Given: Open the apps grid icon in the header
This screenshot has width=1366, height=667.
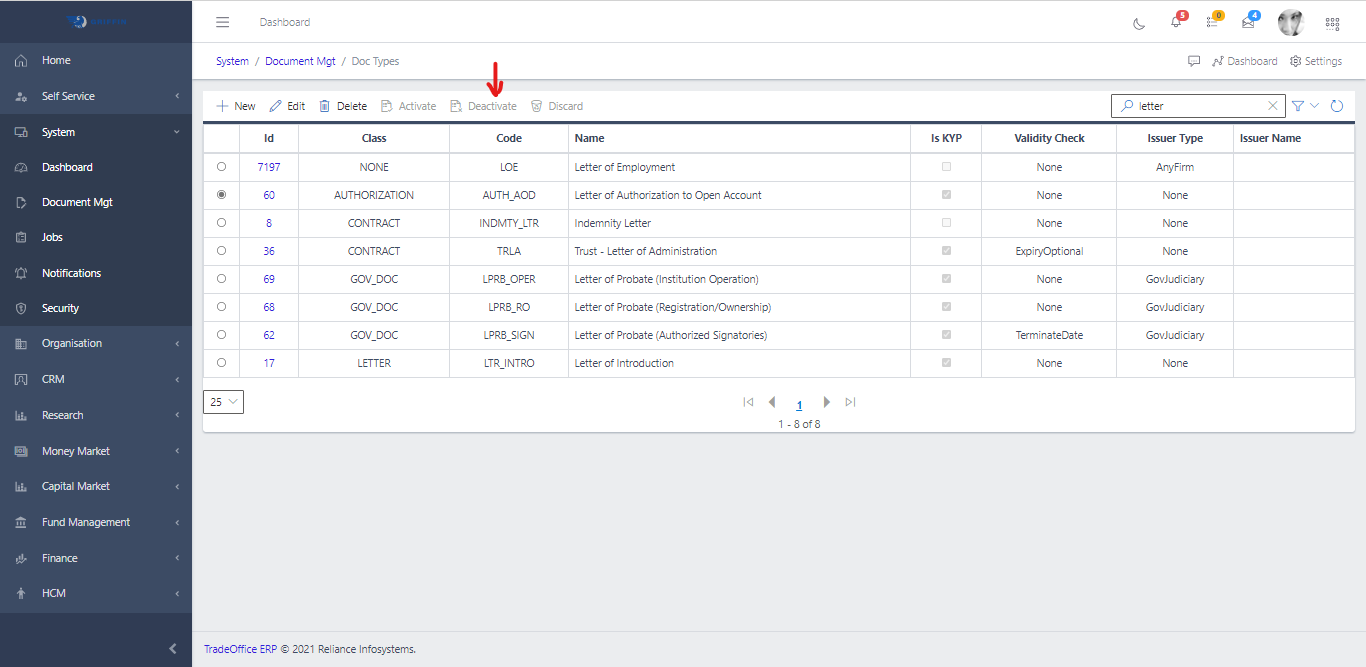Looking at the screenshot, I should tap(1332, 22).
